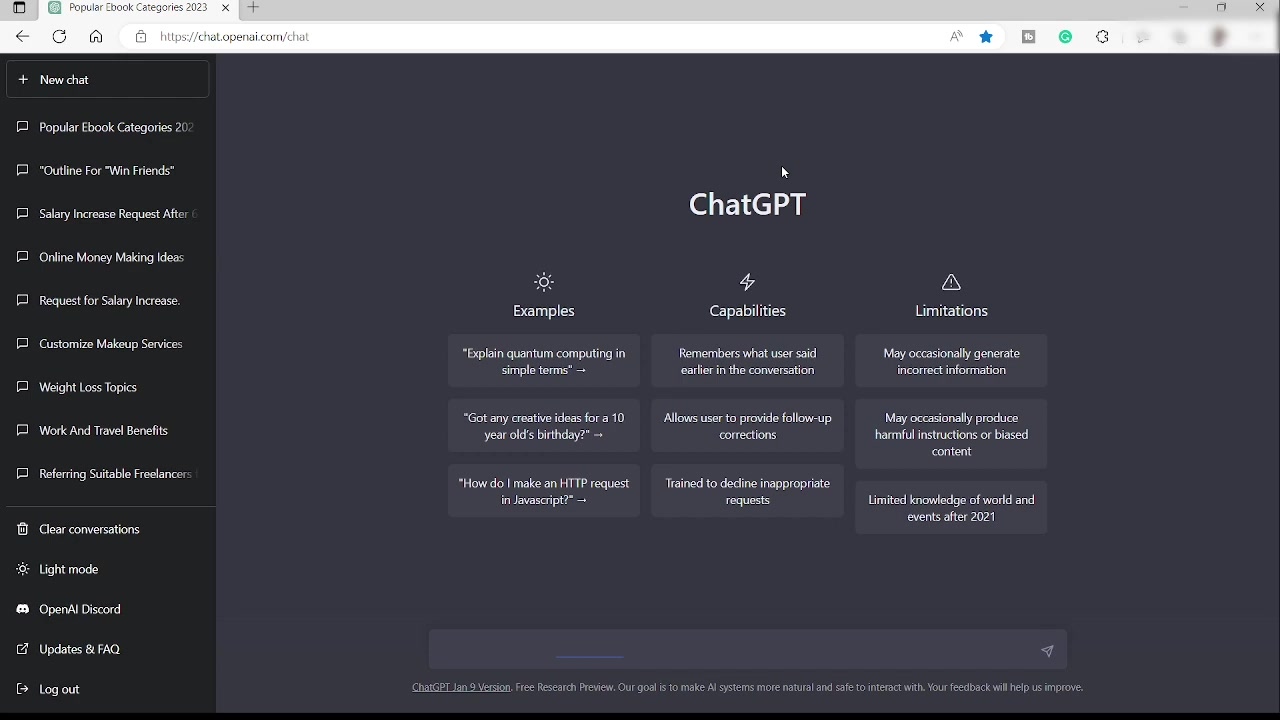This screenshot has width=1280, height=720.
Task: Click "May occasionally produce harmful instructions" card
Action: (951, 434)
